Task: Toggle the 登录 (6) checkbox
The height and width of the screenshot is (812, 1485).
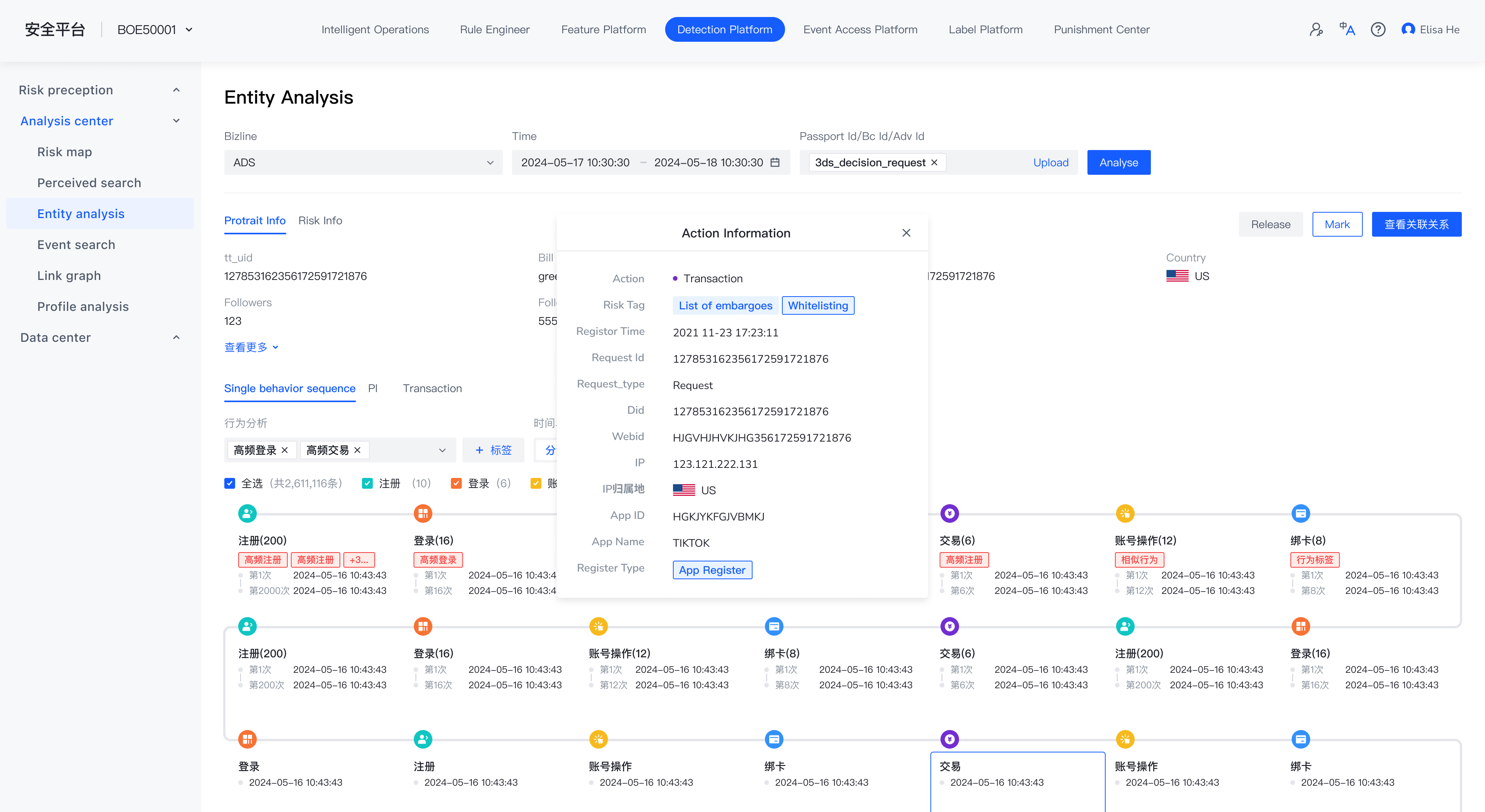Action: pyautogui.click(x=456, y=483)
